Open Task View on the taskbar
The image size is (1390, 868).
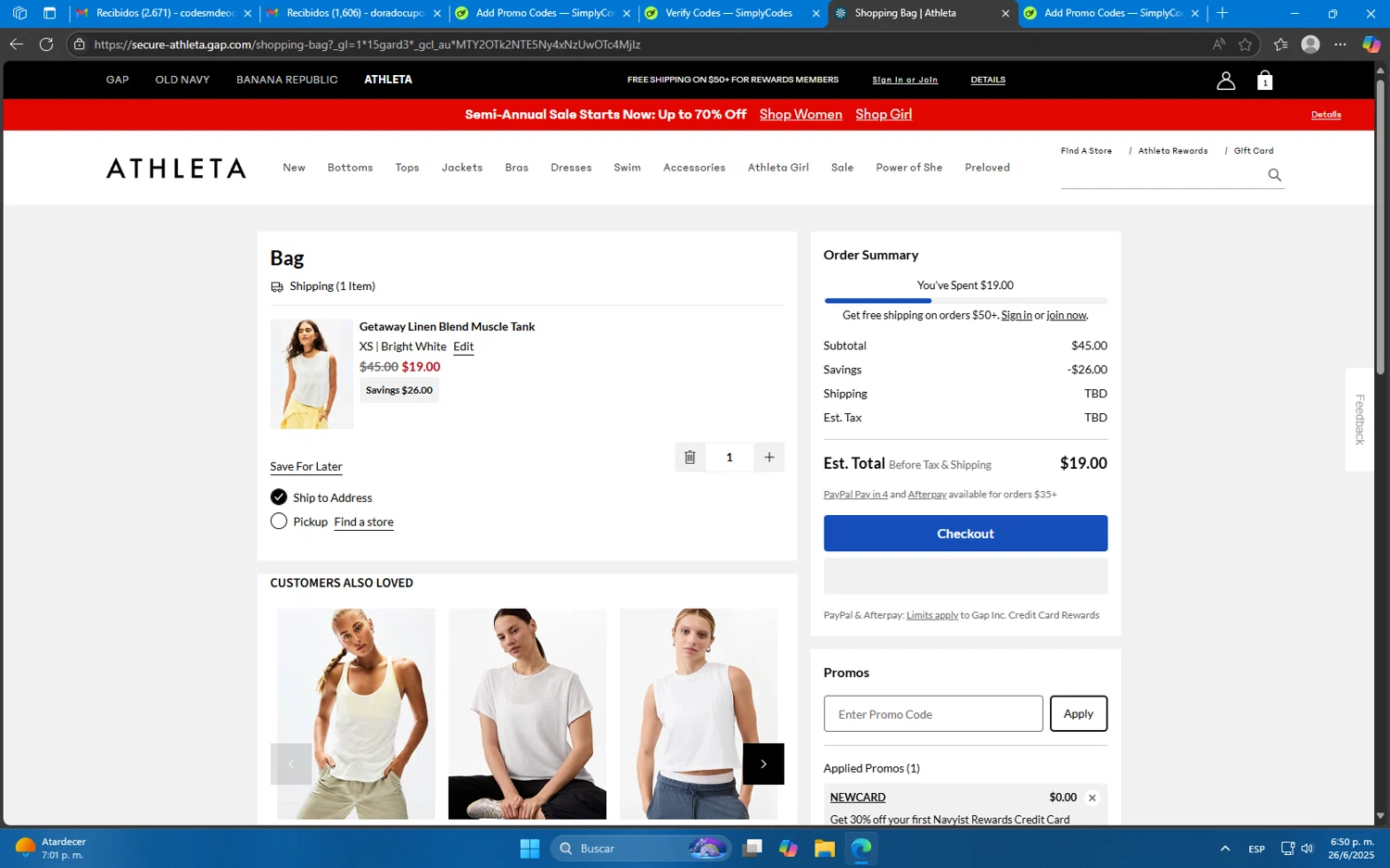752,848
